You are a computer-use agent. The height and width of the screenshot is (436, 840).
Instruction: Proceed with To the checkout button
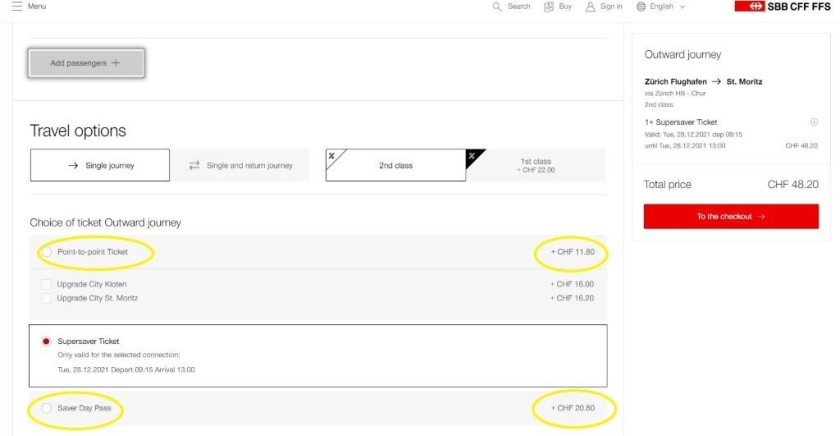click(730, 216)
